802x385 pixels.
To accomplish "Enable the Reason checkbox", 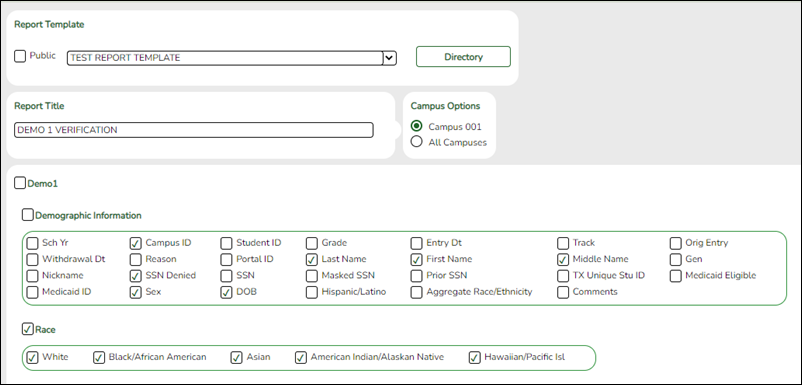I will click(x=136, y=259).
